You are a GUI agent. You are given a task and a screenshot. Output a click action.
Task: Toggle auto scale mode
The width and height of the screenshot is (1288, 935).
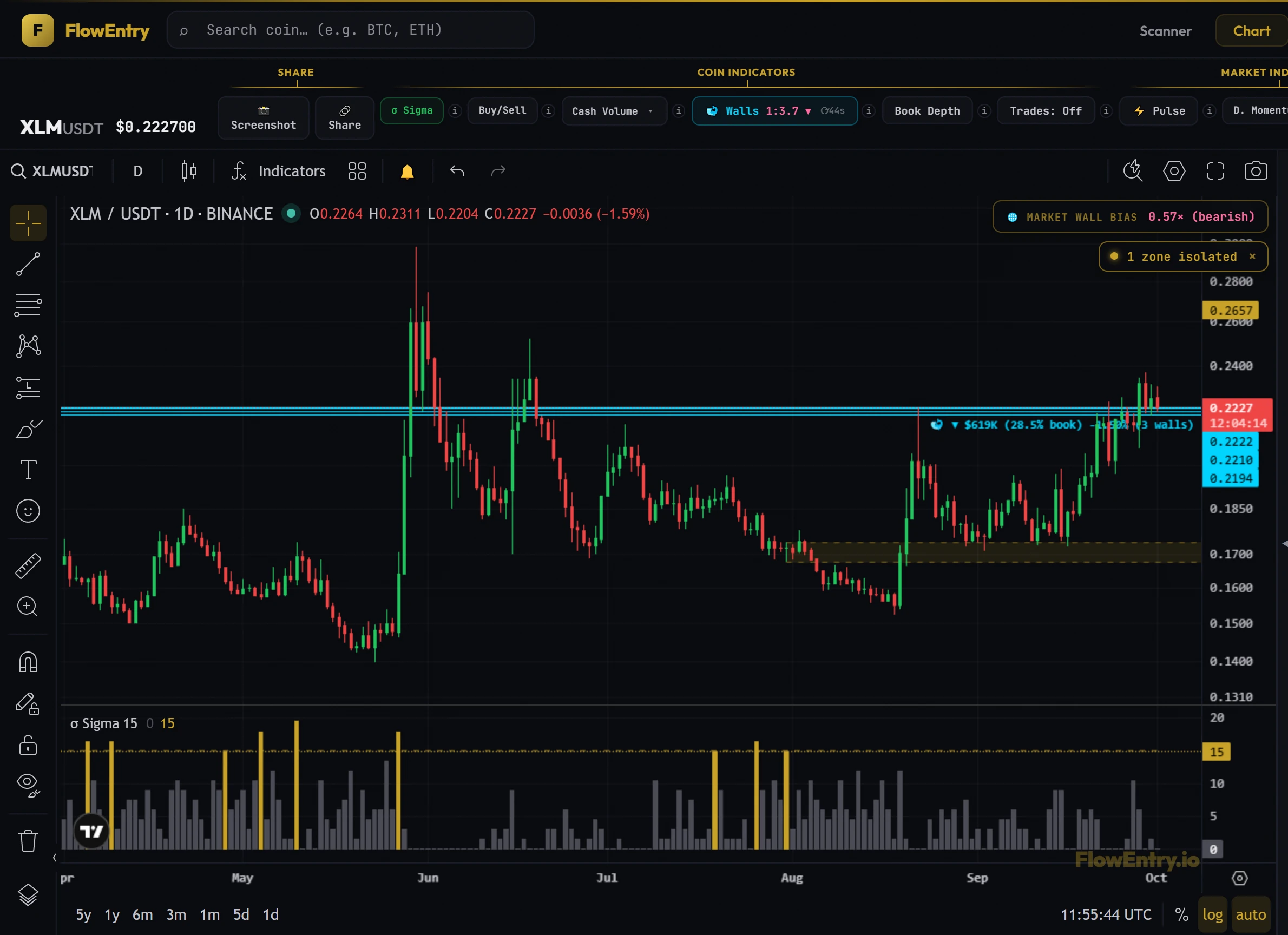1251,914
